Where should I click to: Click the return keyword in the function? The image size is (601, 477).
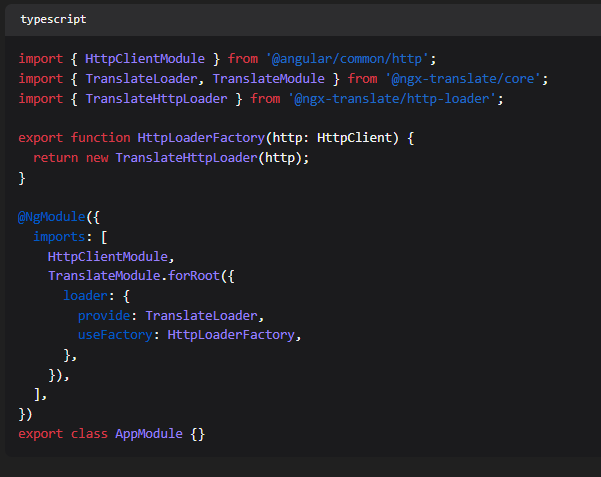54,157
